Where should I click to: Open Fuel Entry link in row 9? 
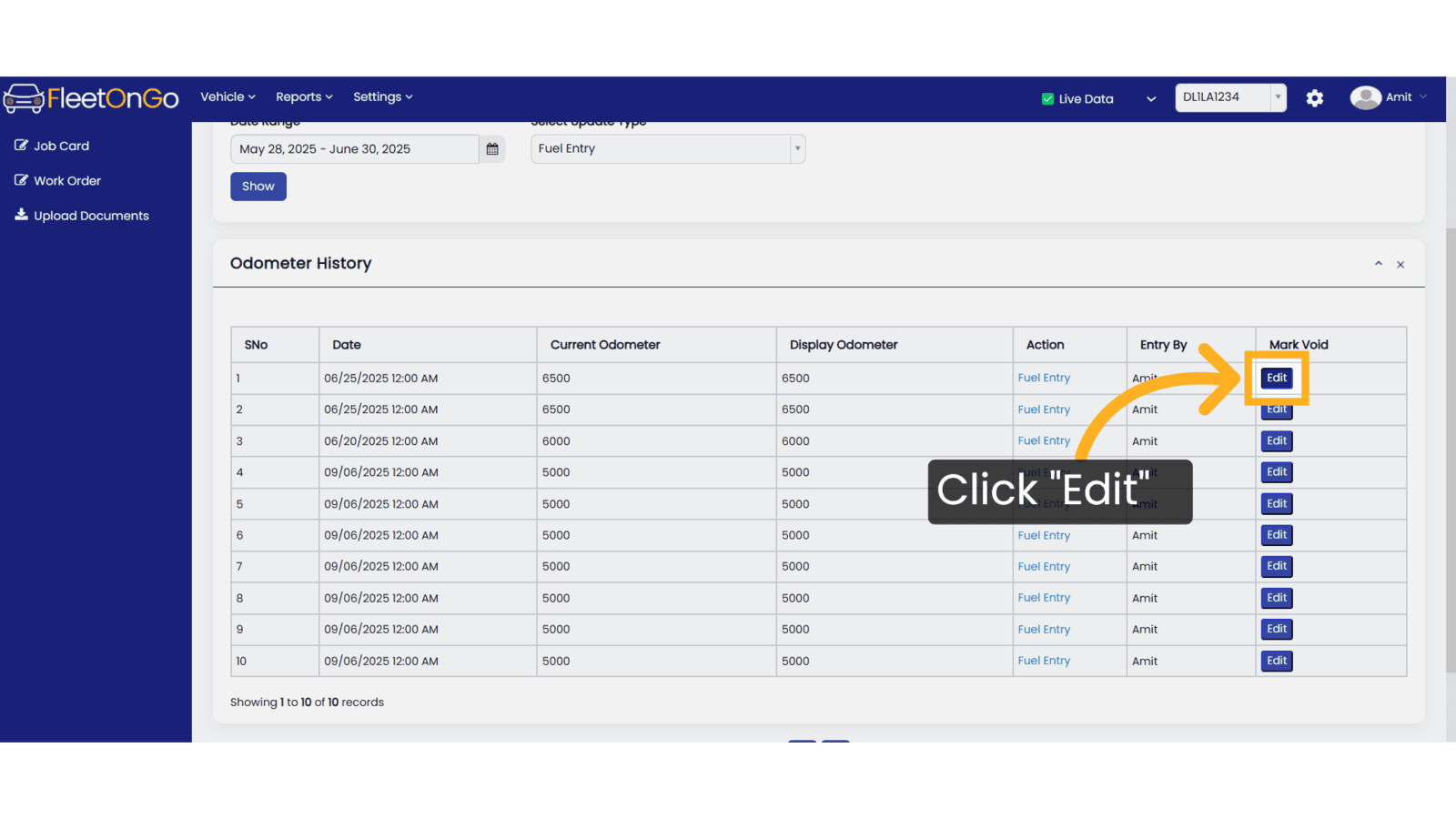[x=1044, y=630]
